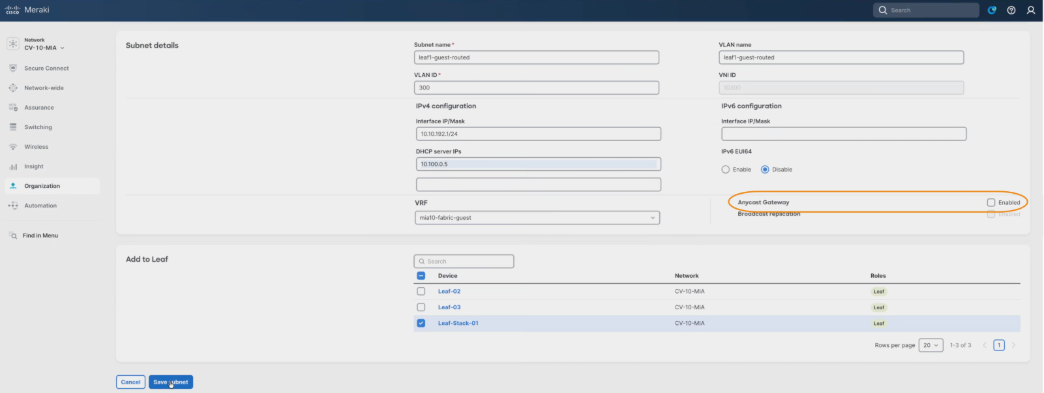Viewport: 1044px width, 393px height.
Task: Go to the previous page arrow
Action: [984, 345]
